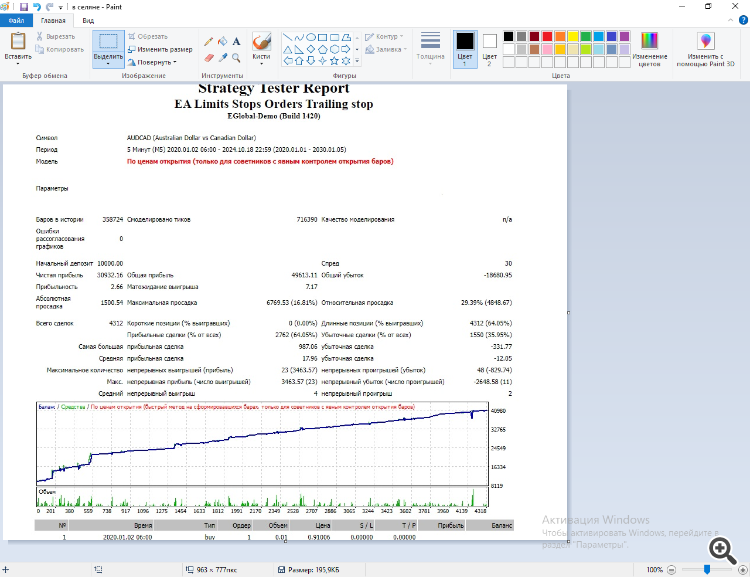The image size is (750, 577).
Task: Open Paint Help question mark icon
Action: coord(743,20)
